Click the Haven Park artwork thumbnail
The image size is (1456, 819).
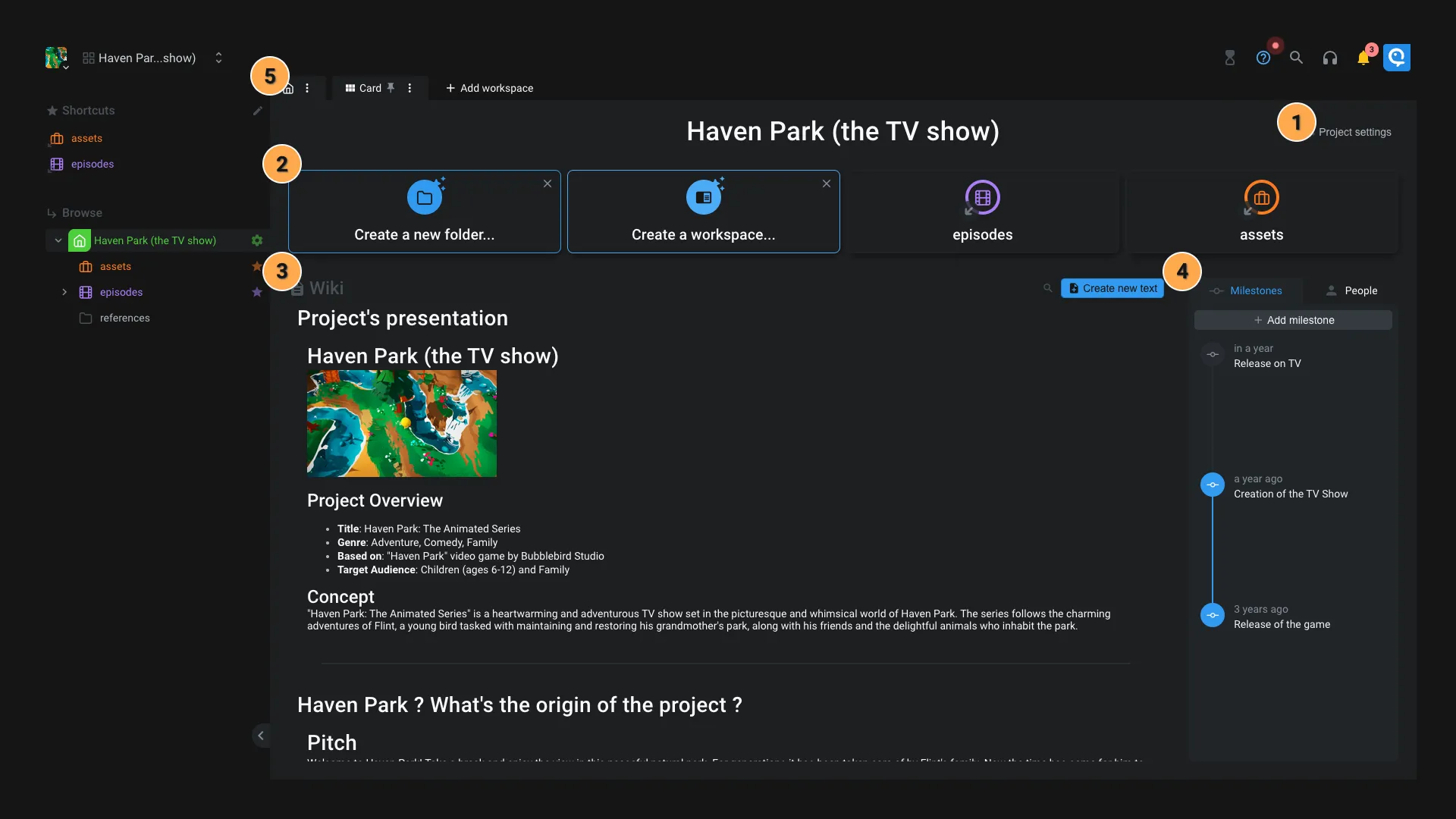click(401, 423)
